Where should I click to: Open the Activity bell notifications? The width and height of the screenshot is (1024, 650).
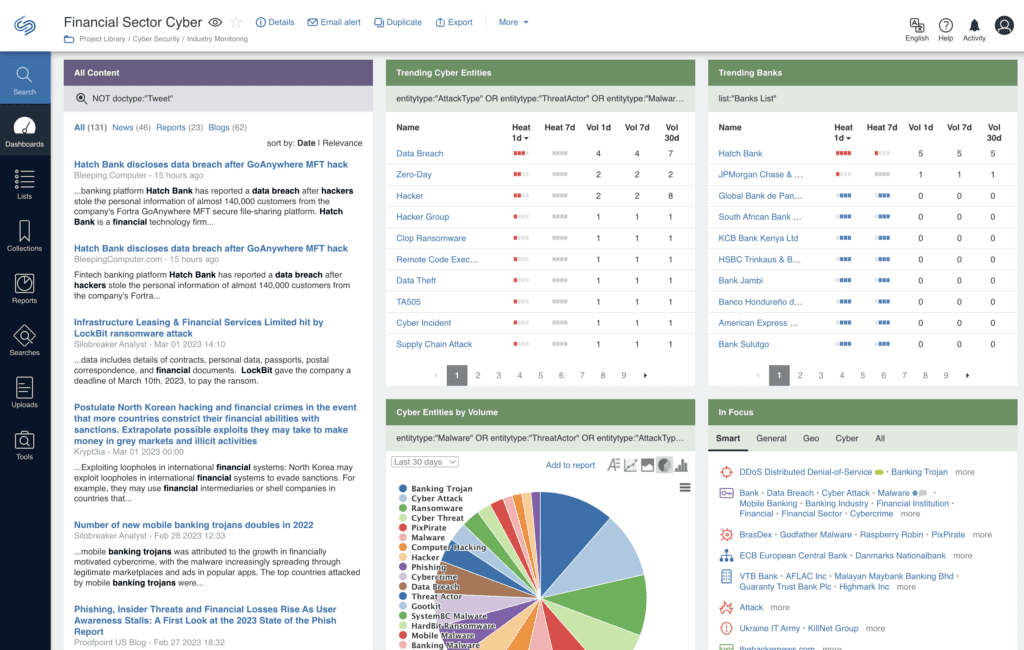tap(974, 29)
